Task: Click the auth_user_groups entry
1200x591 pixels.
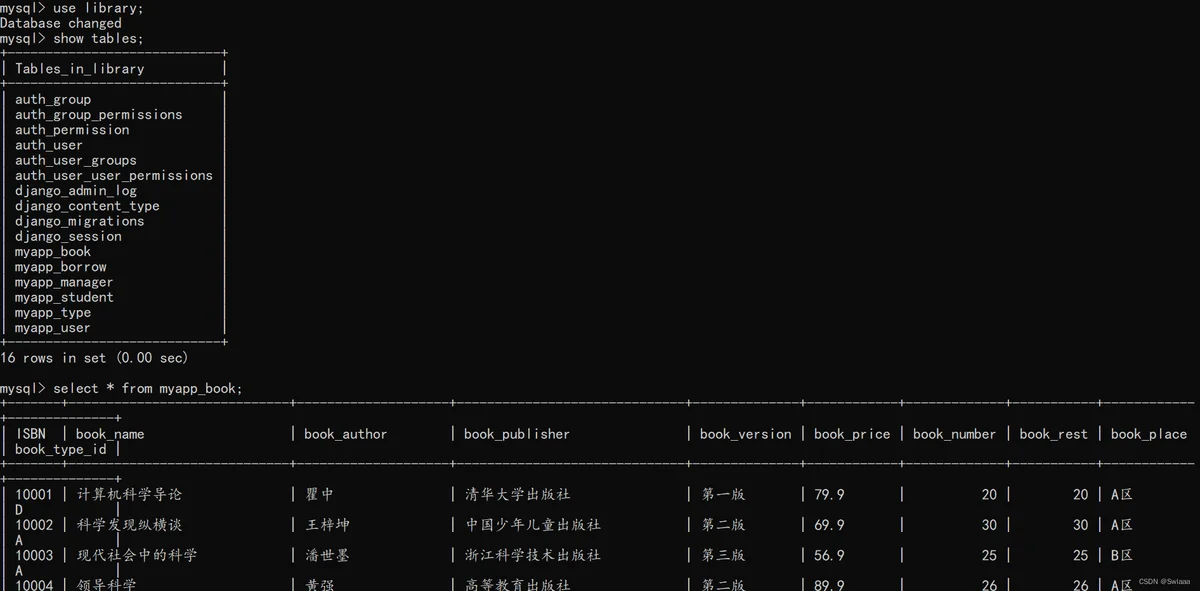Action: click(x=76, y=160)
